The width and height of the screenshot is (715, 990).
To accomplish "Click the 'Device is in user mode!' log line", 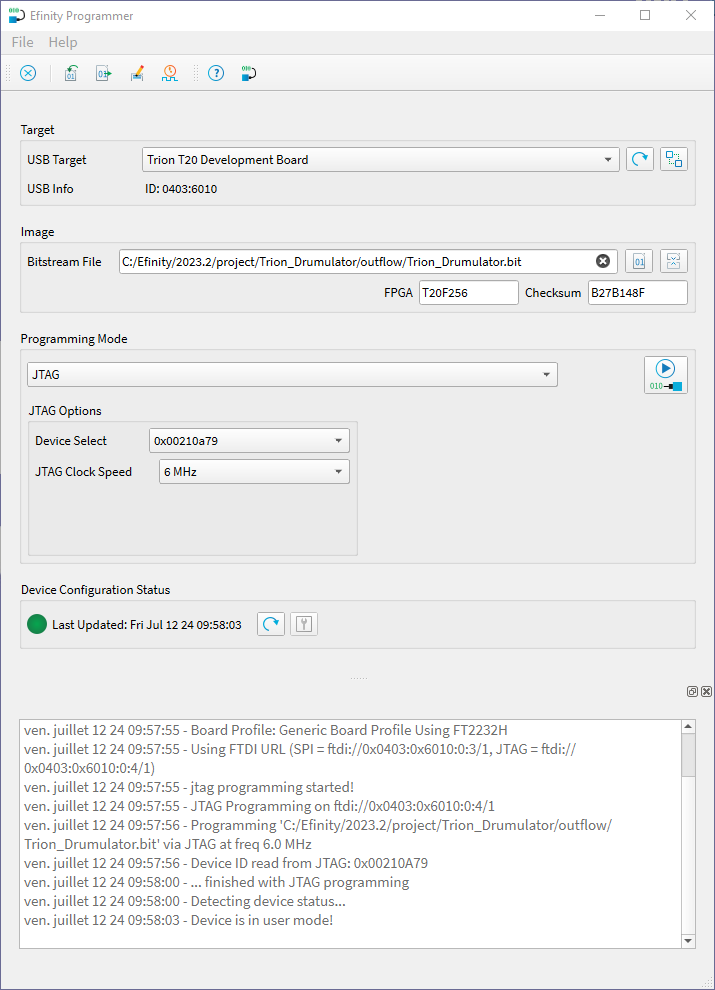I will click(x=179, y=920).
